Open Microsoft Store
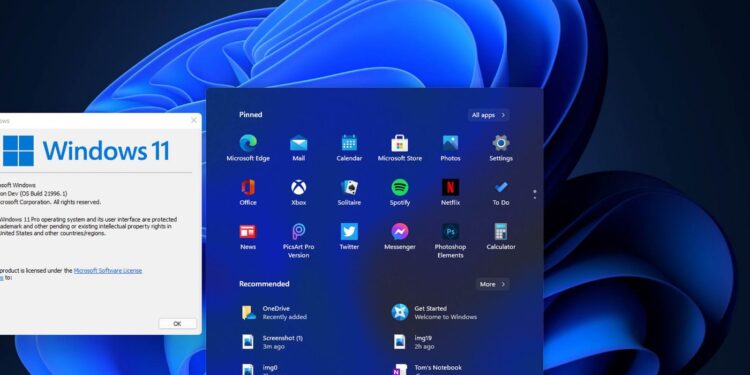750x375 pixels. pyautogui.click(x=400, y=148)
